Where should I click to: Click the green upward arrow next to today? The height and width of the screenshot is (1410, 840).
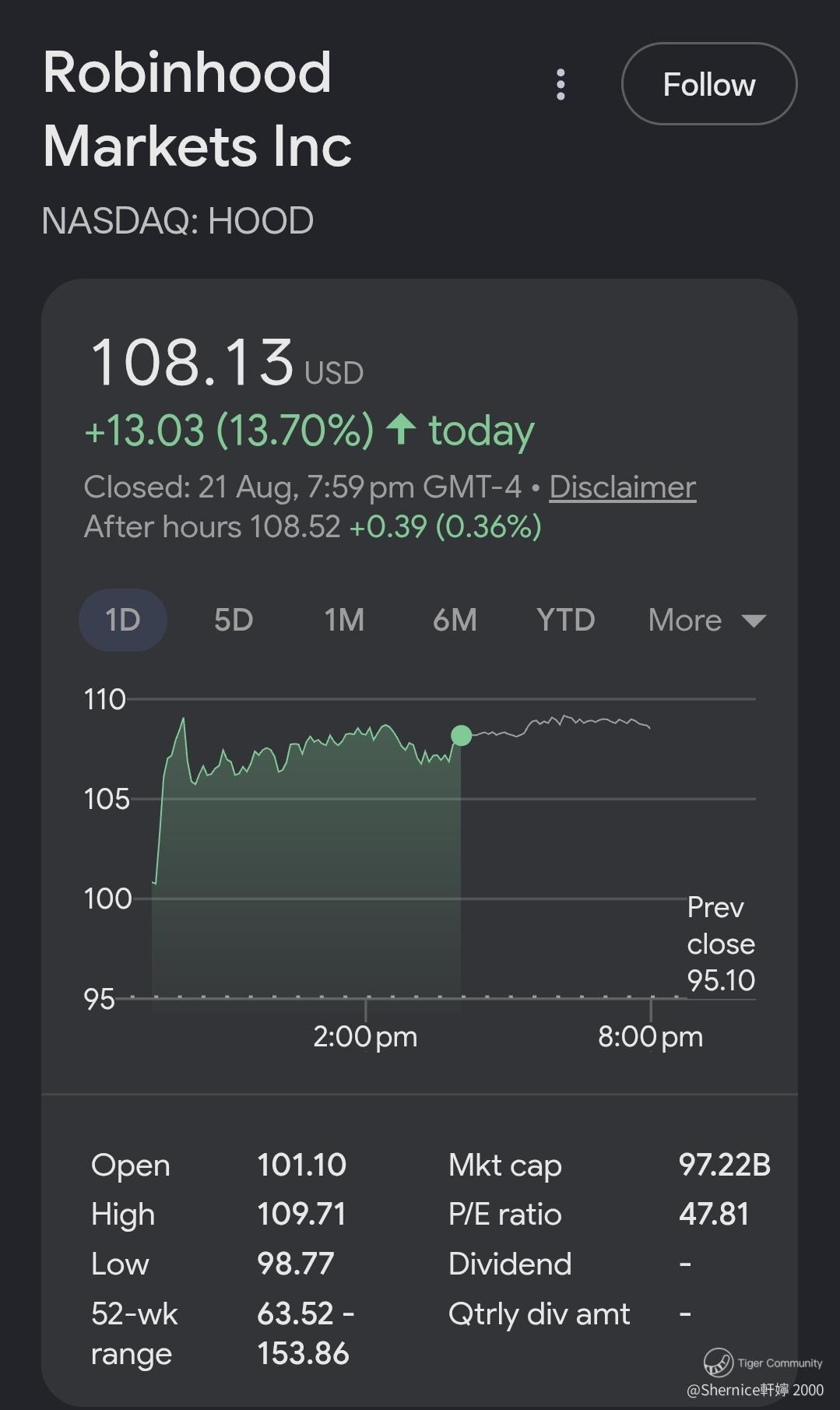[401, 429]
